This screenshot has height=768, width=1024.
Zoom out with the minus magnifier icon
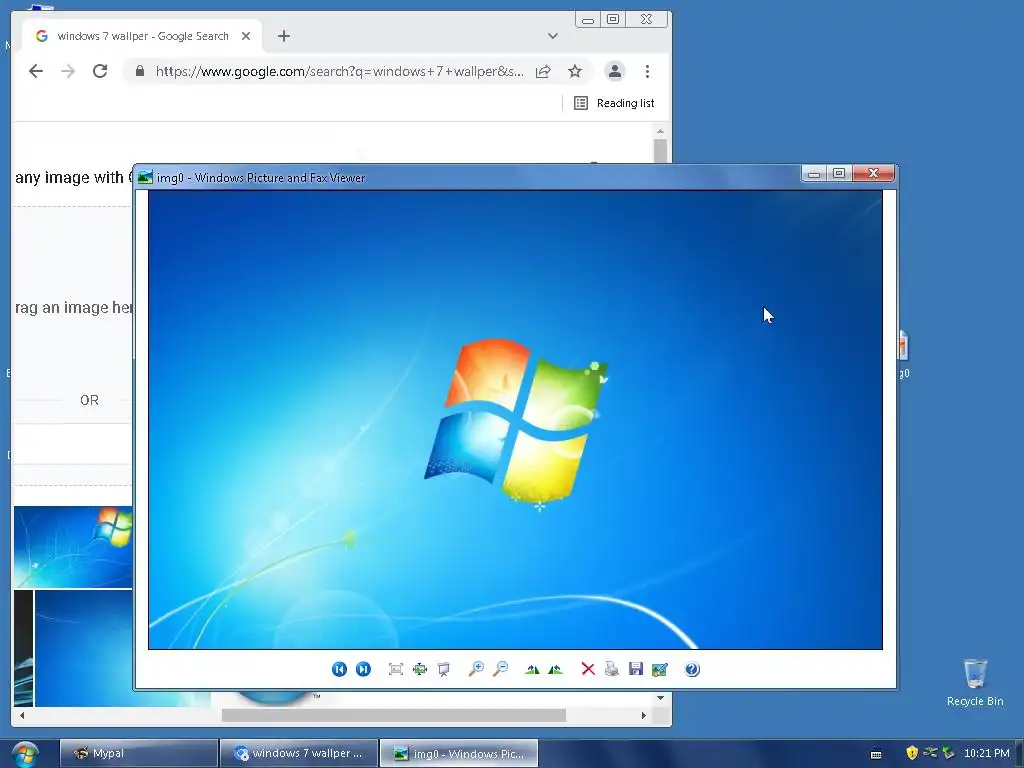[x=500, y=669]
